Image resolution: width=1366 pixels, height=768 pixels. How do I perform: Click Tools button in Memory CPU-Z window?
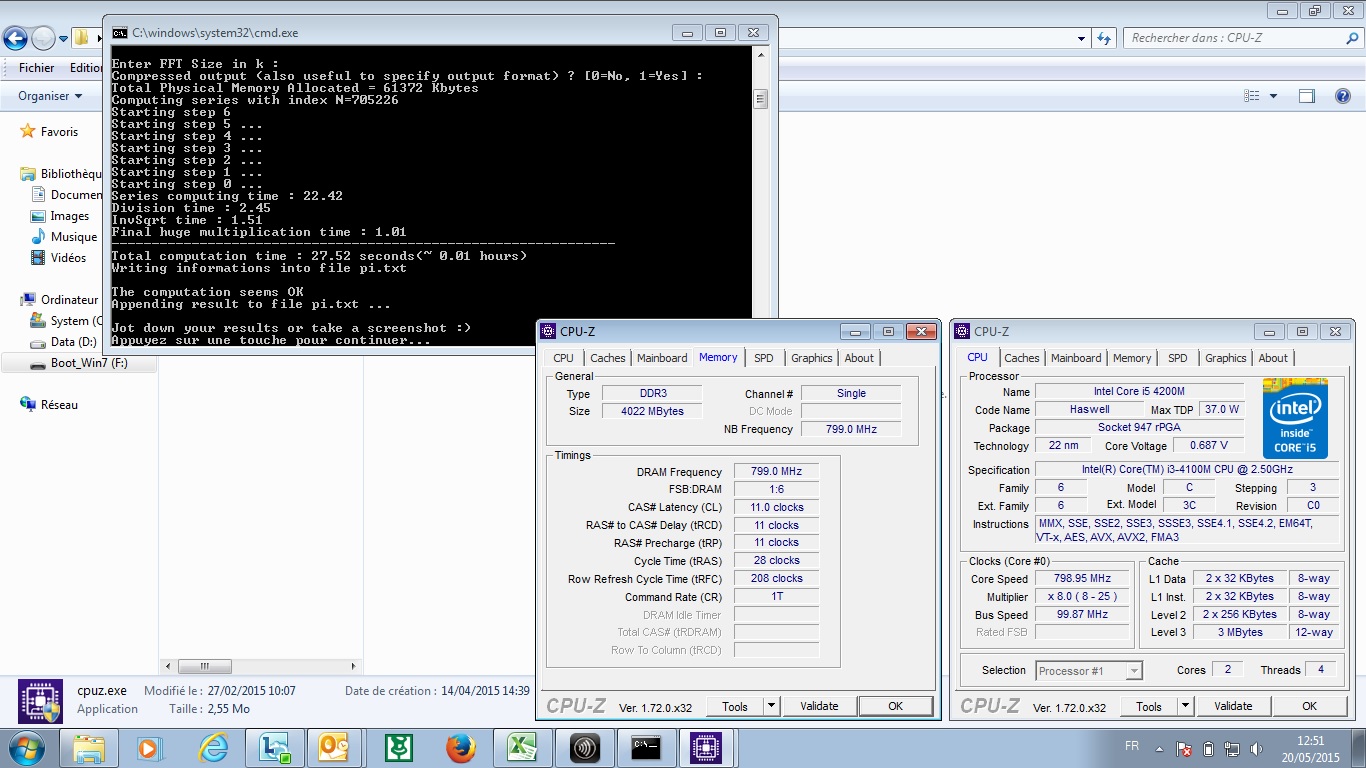[735, 706]
